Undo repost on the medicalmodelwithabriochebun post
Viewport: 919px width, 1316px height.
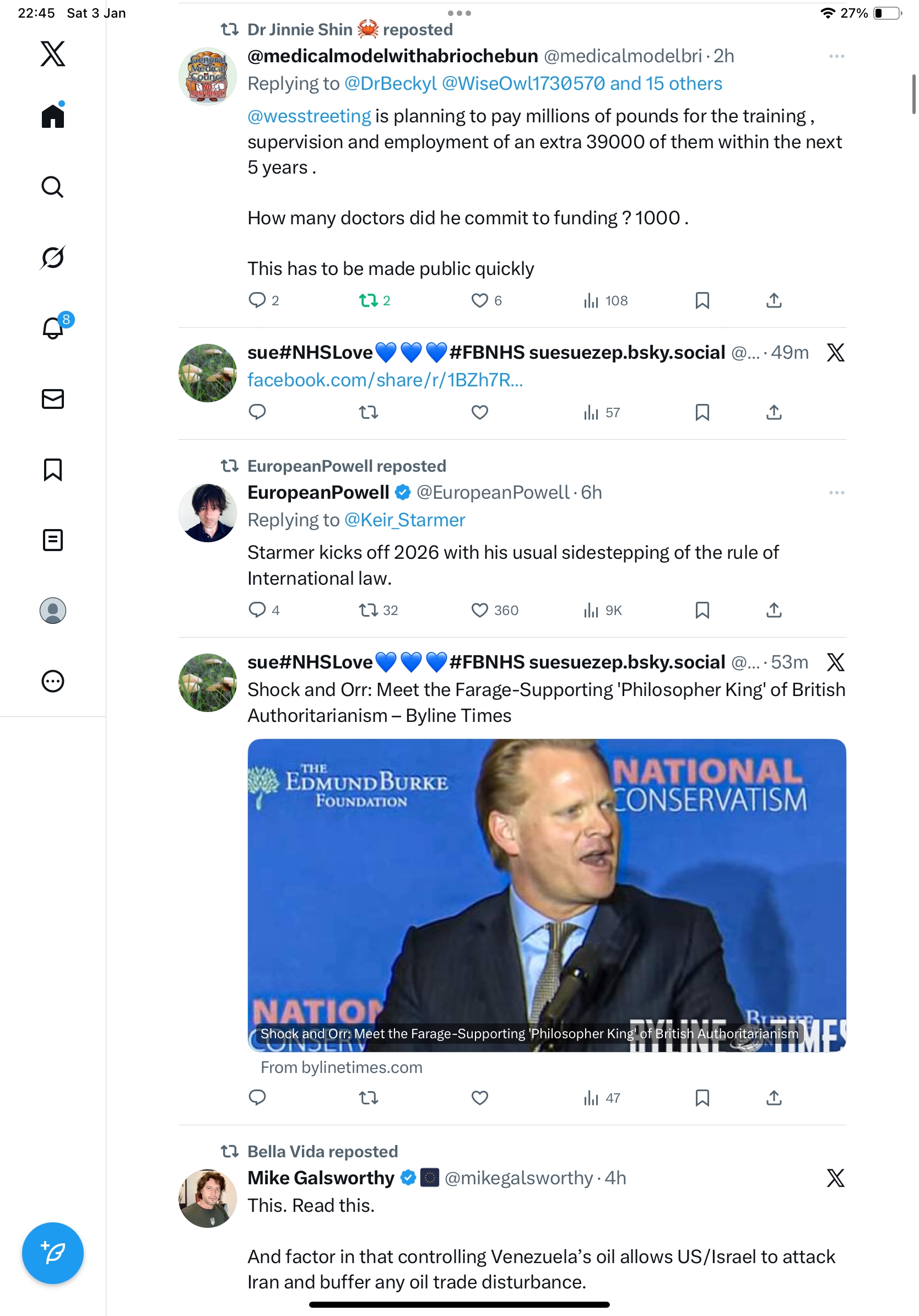pos(368,300)
